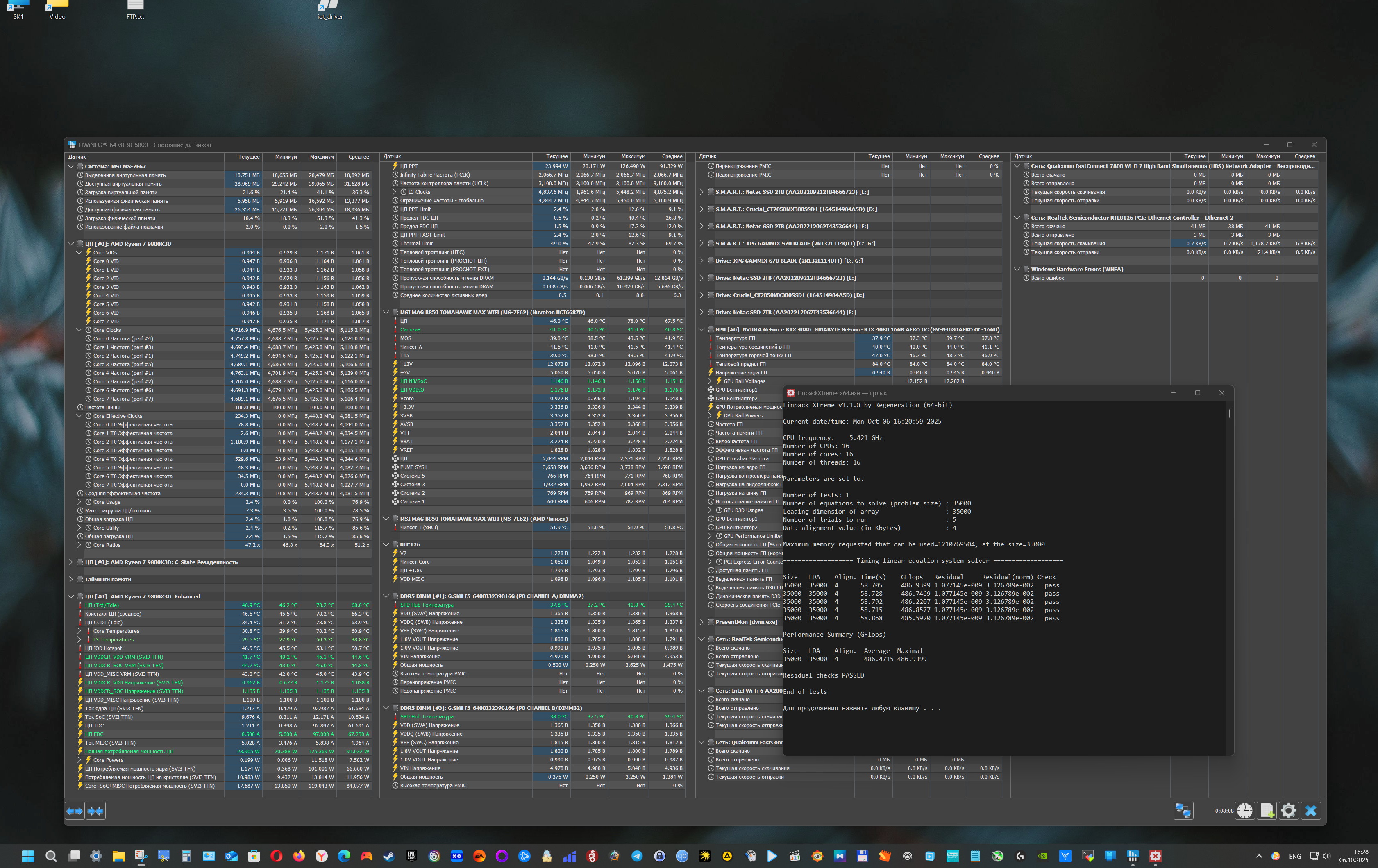The height and width of the screenshot is (868, 1378).
Task: Open HWiNFO sensor settings gear
Action: [x=1288, y=811]
